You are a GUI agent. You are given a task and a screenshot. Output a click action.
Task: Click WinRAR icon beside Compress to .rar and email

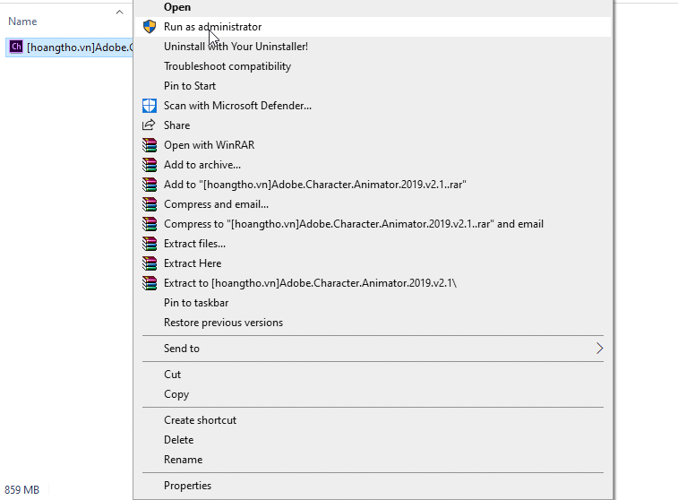coord(150,224)
